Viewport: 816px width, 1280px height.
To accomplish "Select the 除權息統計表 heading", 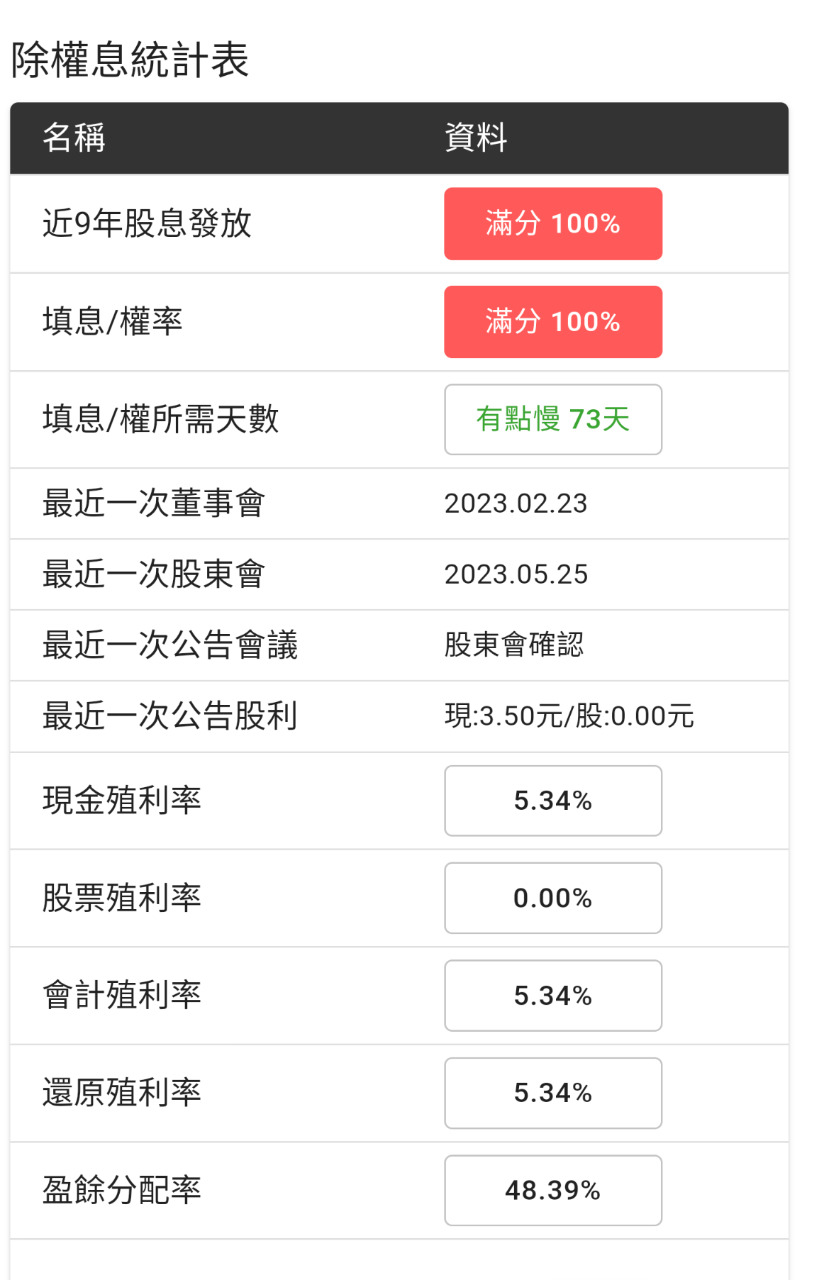I will [x=130, y=61].
